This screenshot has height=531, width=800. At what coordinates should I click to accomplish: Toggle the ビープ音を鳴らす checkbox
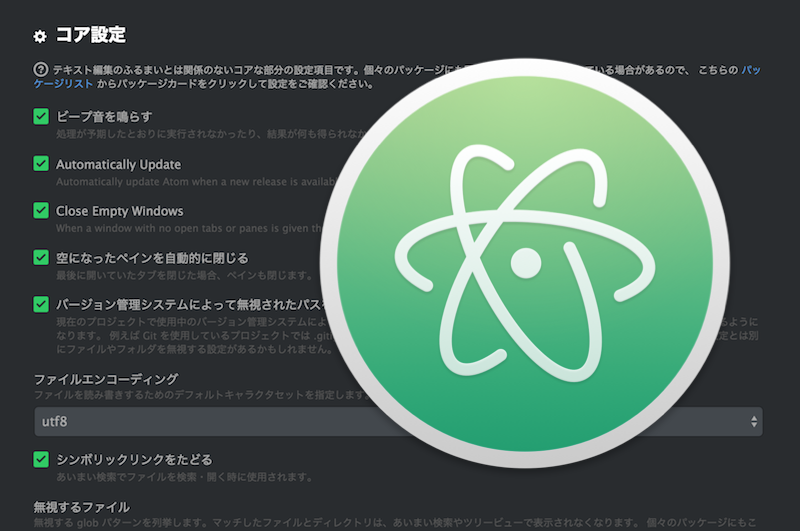click(41, 117)
